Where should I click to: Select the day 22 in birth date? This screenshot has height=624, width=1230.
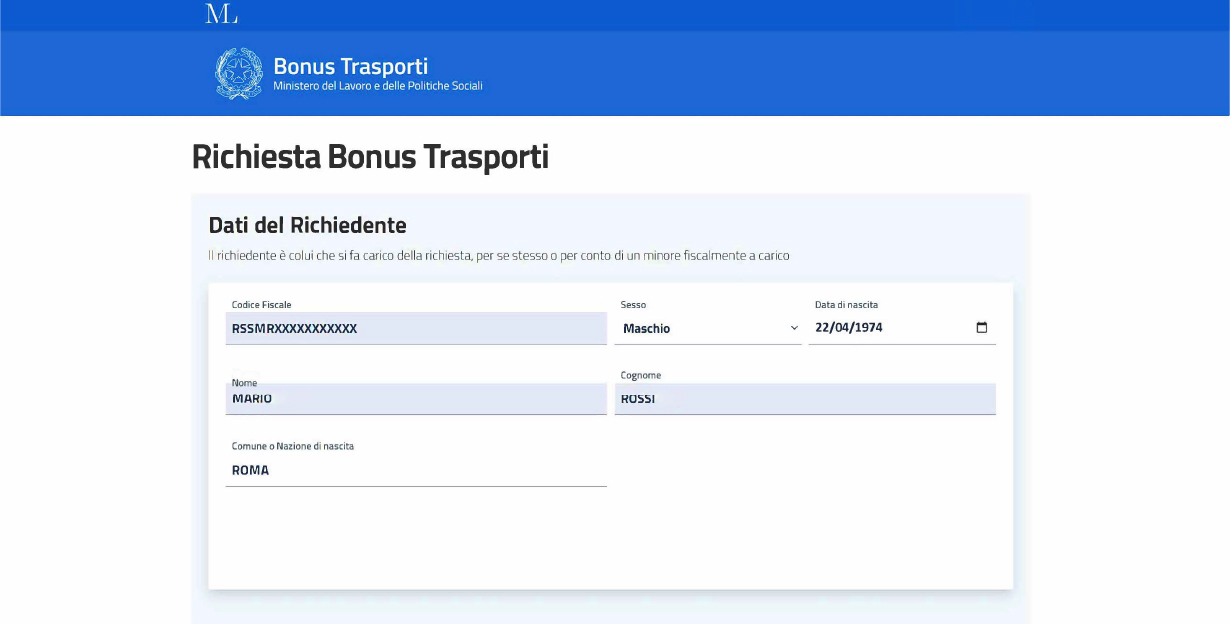click(823, 327)
